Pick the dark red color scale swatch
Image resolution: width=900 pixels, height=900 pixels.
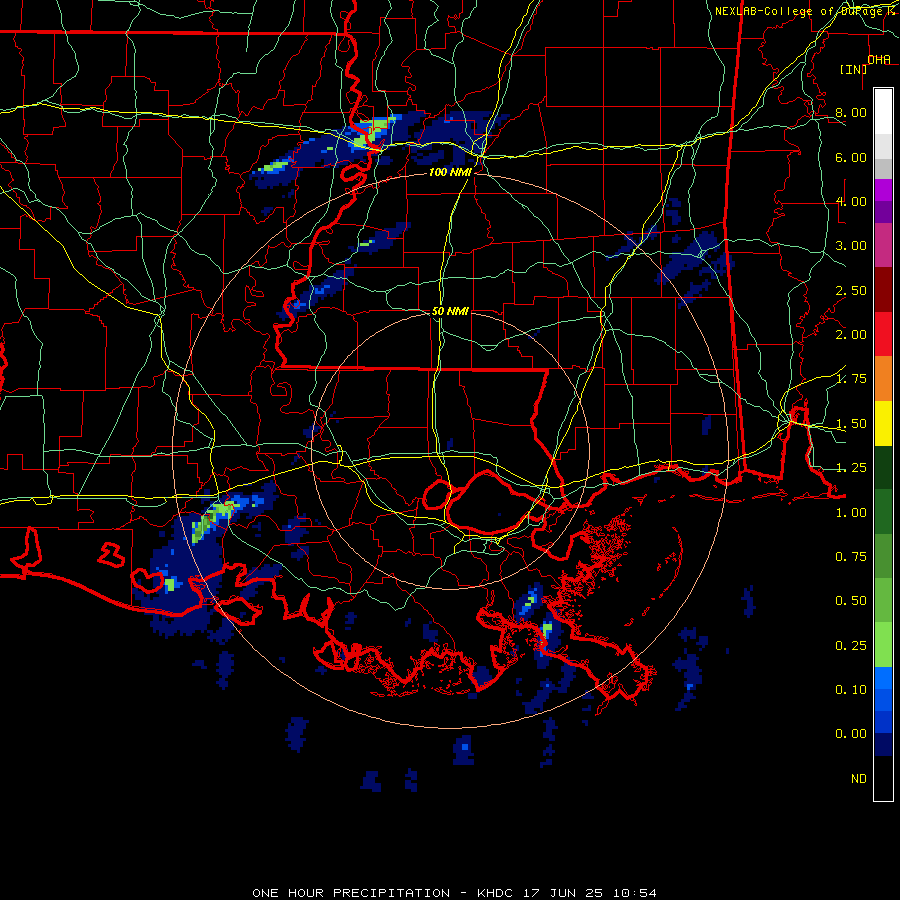[883, 290]
